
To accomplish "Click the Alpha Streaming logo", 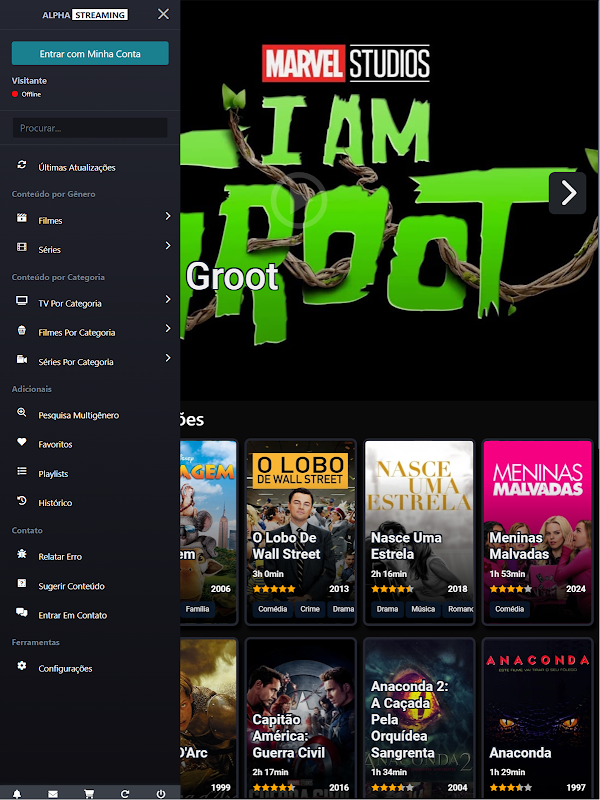I will 85,15.
